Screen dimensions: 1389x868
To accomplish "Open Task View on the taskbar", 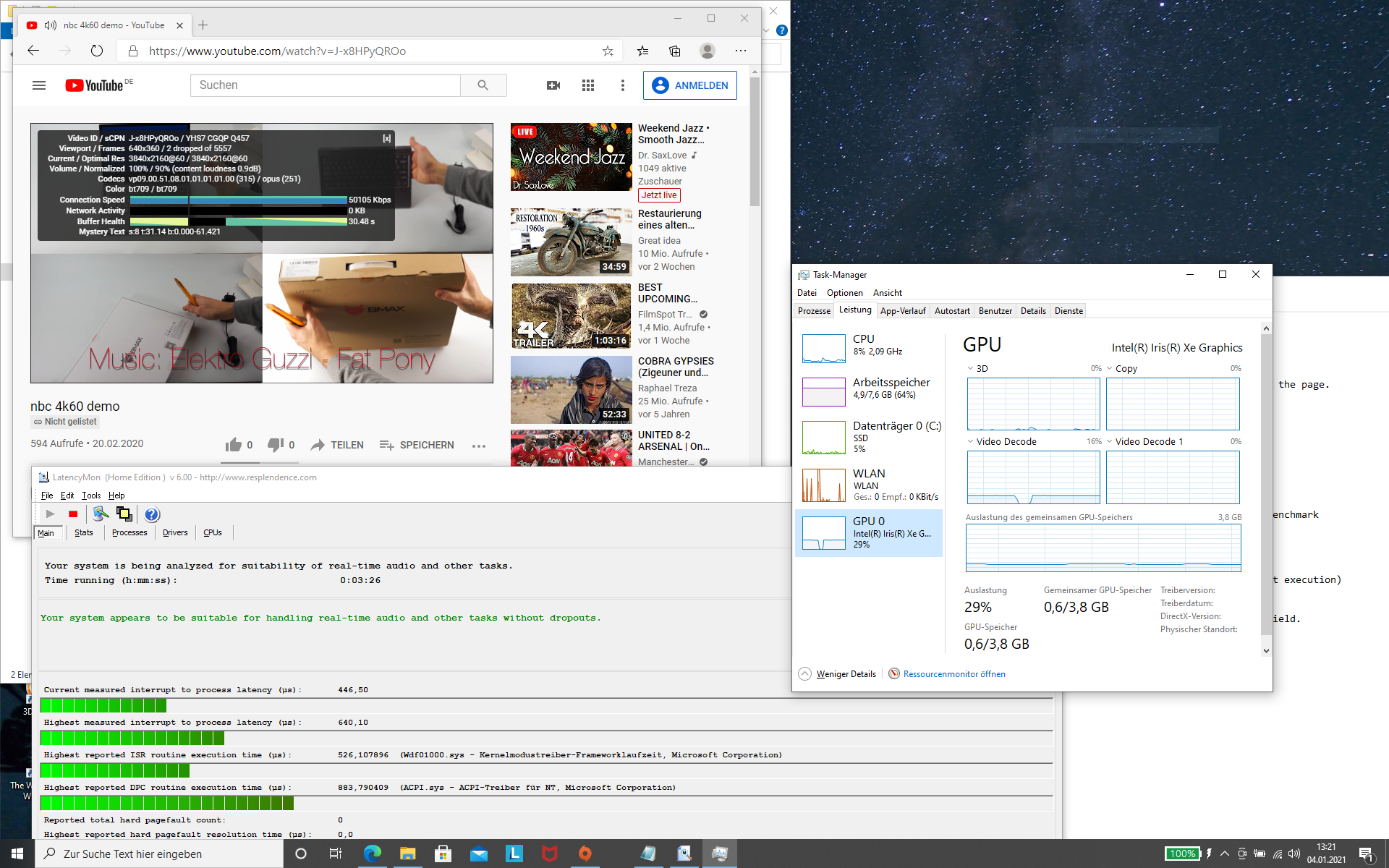I will (336, 854).
